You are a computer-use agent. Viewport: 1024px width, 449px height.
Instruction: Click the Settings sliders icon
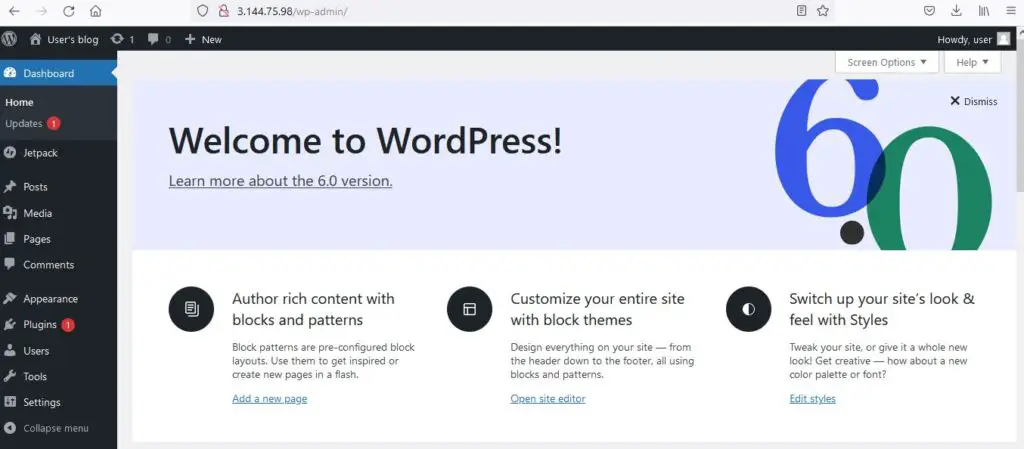coord(10,402)
